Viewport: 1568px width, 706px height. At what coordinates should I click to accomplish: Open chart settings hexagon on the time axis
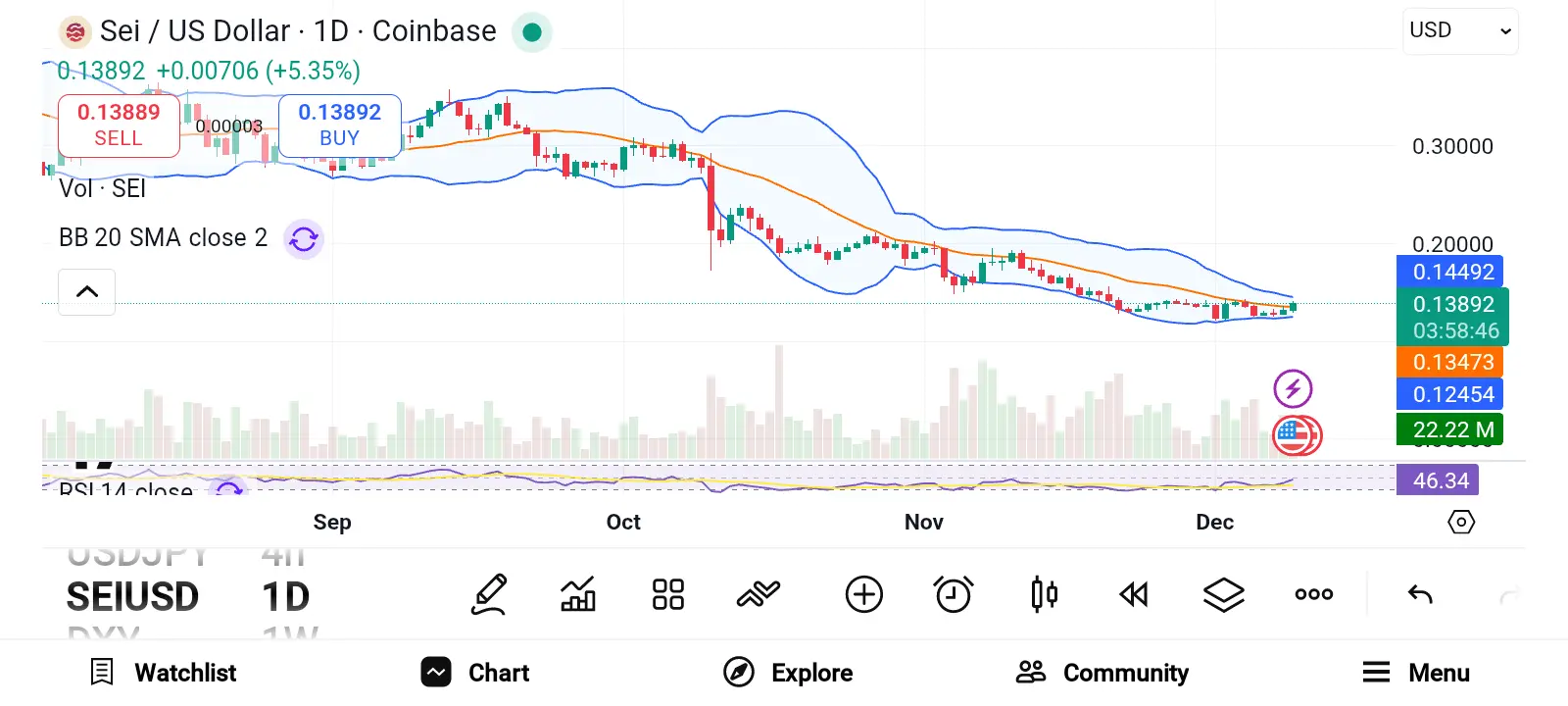[x=1461, y=522]
